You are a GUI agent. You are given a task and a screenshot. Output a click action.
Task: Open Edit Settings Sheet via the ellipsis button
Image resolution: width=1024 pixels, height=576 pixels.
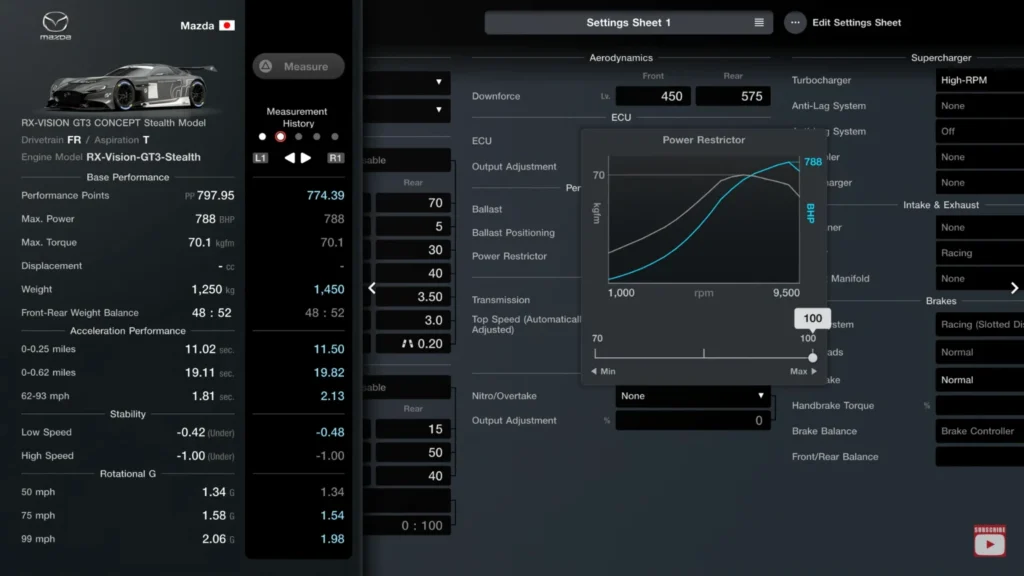coord(795,23)
